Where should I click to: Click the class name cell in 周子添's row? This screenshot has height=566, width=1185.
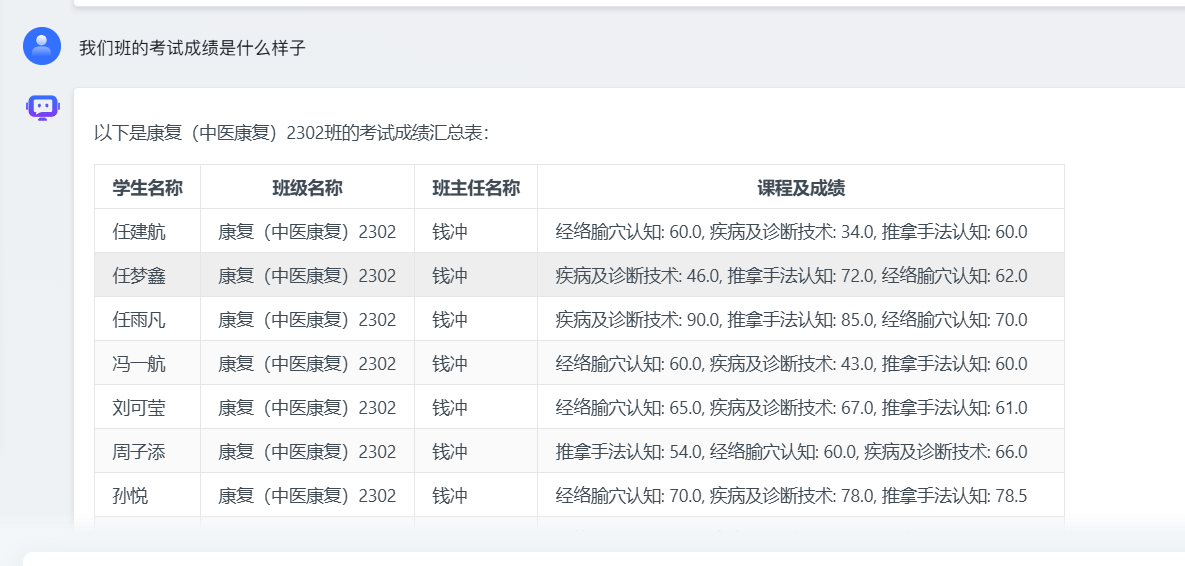click(x=307, y=452)
